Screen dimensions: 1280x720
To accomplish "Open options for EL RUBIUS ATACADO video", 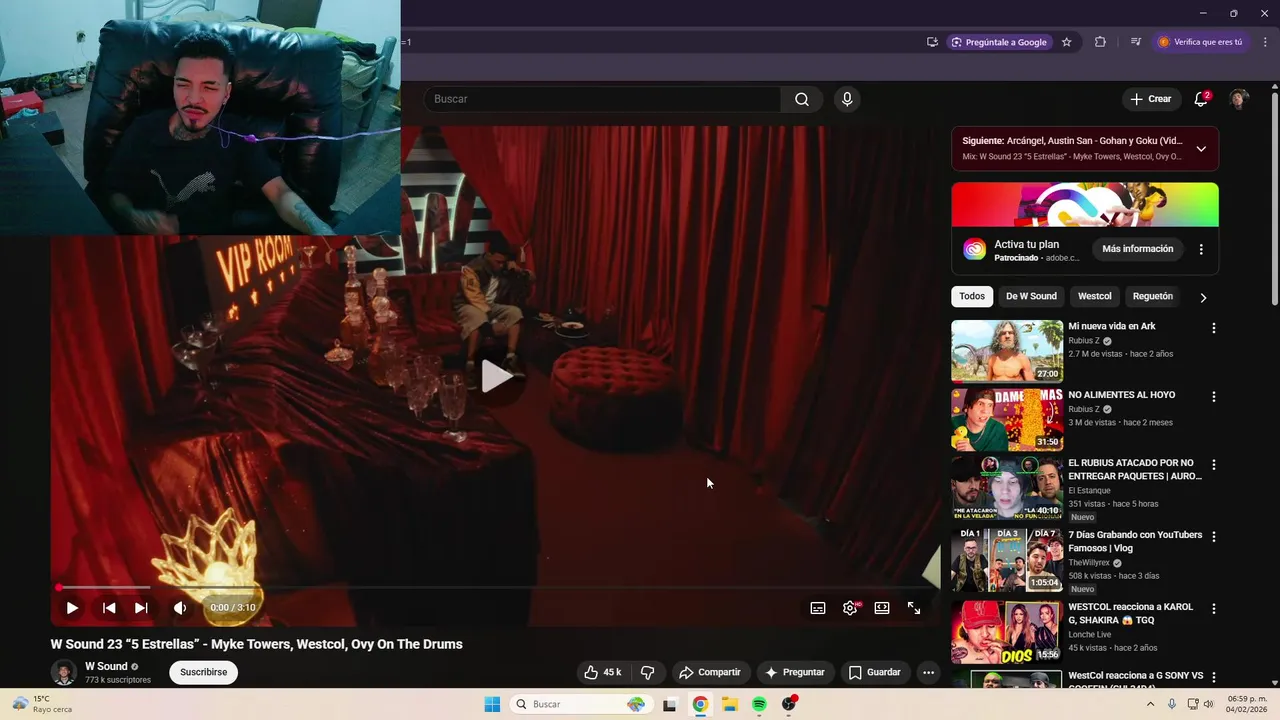I will click(1214, 465).
